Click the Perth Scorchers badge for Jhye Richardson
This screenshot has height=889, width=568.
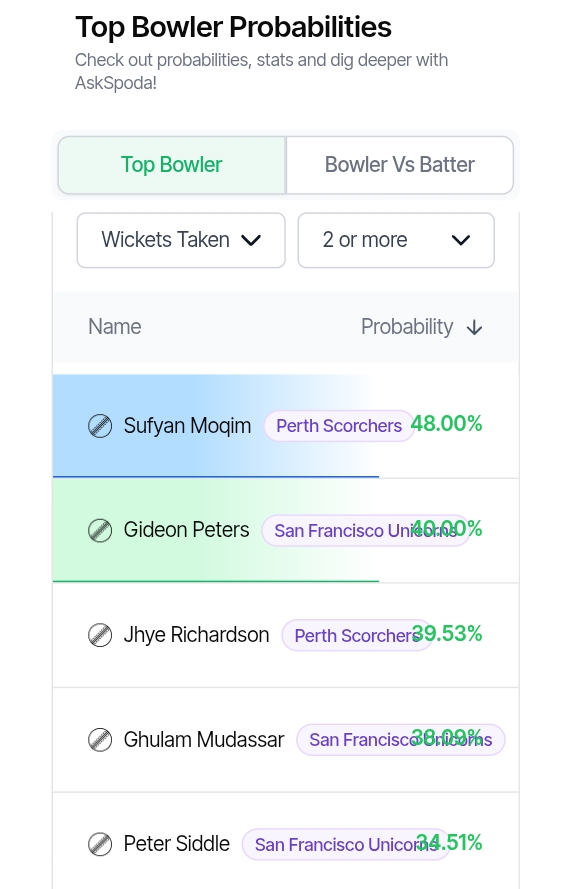(x=357, y=636)
